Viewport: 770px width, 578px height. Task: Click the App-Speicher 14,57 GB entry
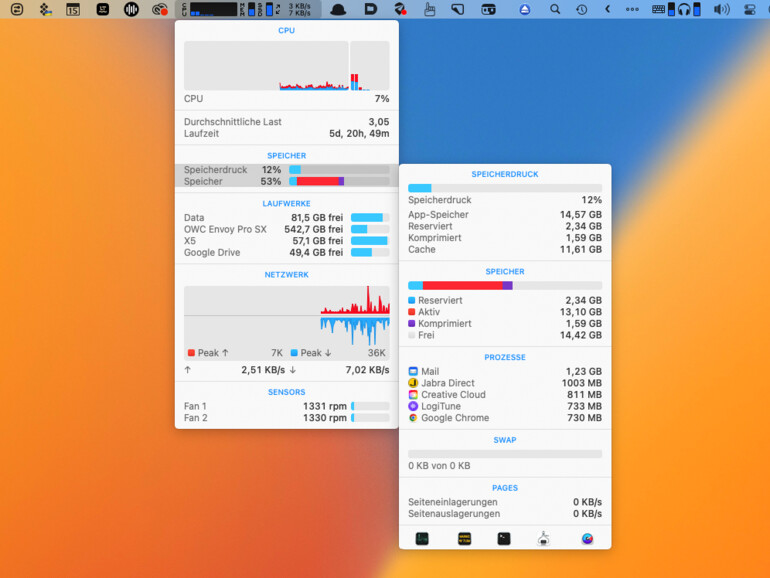505,215
